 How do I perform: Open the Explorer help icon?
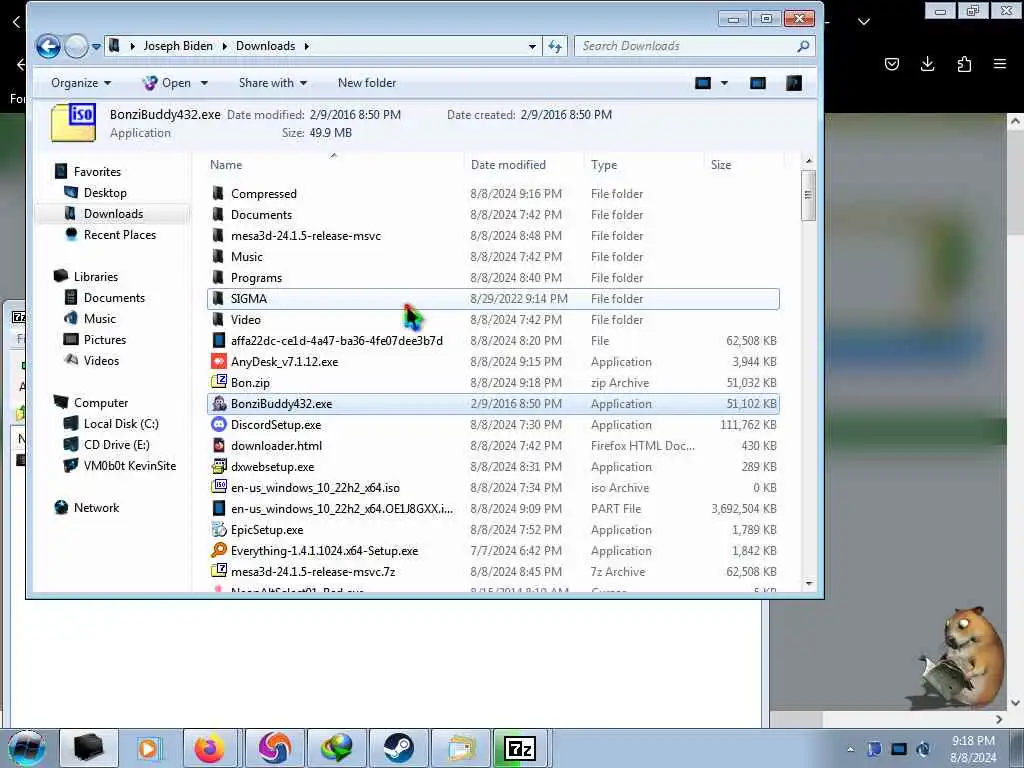click(793, 83)
